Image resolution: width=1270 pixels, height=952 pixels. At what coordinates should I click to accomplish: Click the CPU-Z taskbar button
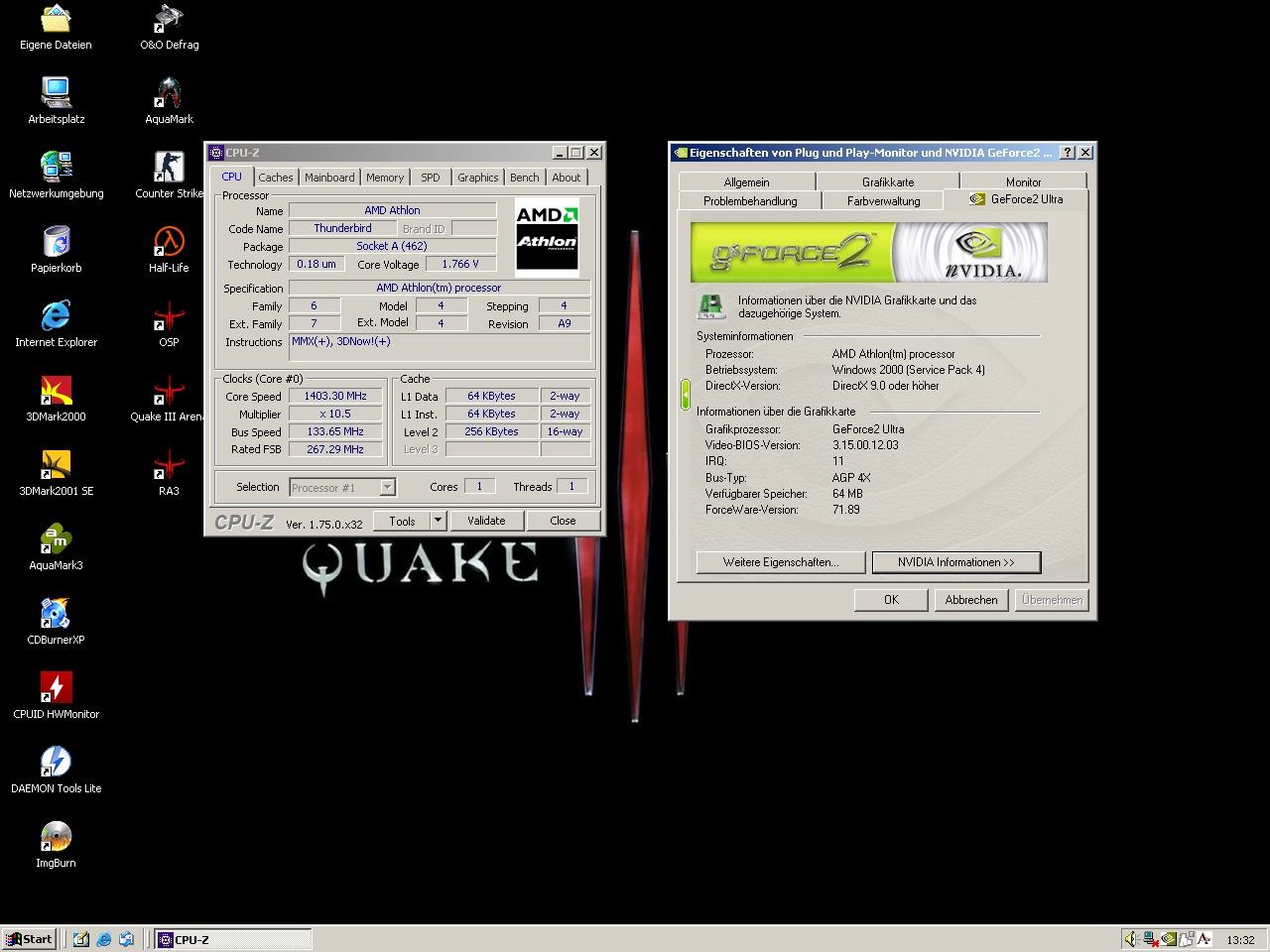(233, 939)
